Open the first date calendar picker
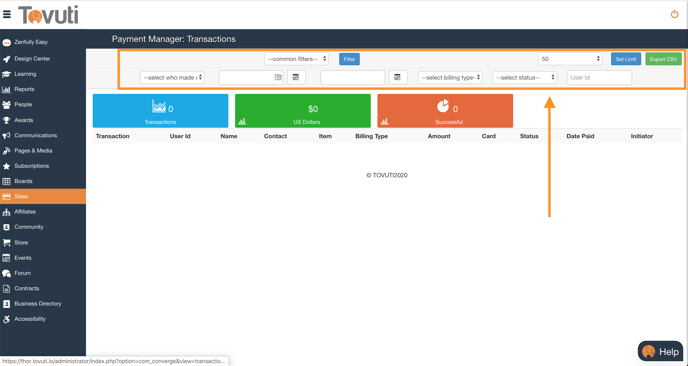Image resolution: width=688 pixels, height=366 pixels. click(x=296, y=77)
